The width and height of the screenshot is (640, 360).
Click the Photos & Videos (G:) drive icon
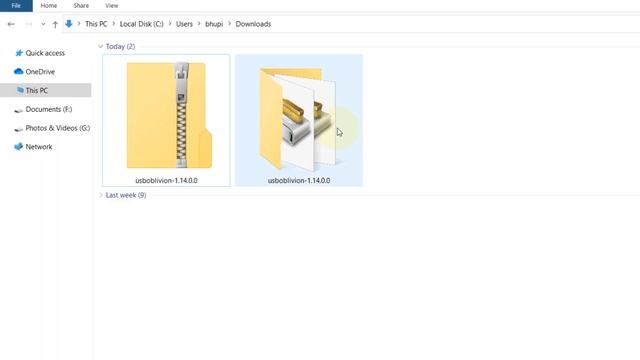(x=18, y=129)
